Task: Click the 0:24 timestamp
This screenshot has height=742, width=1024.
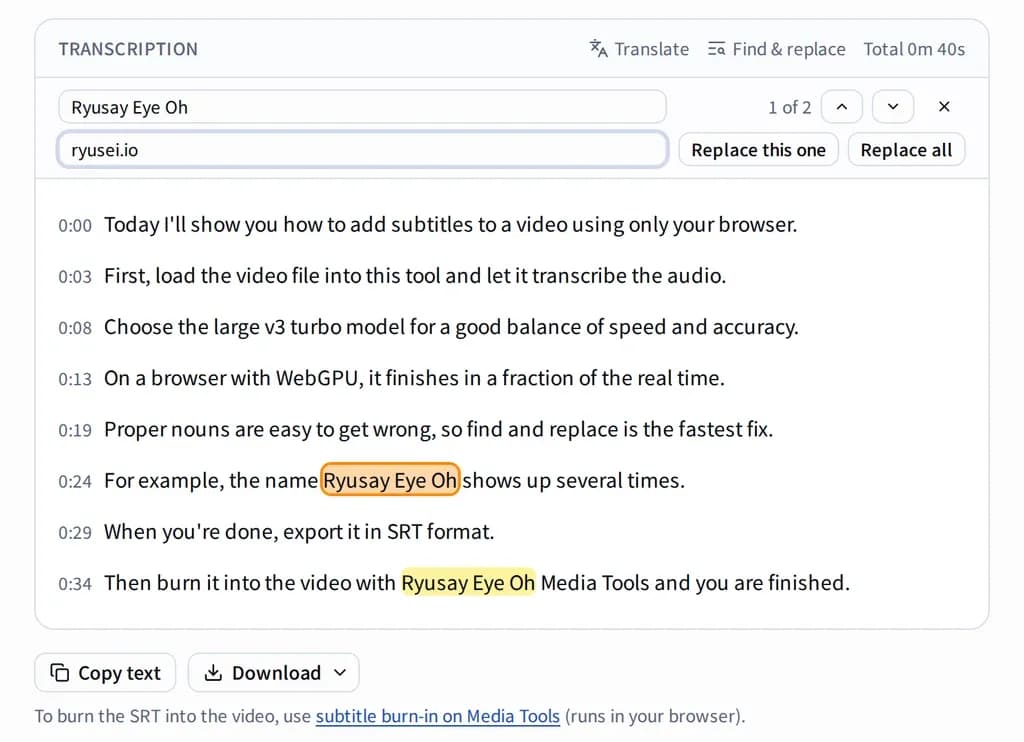Action: pos(75,481)
